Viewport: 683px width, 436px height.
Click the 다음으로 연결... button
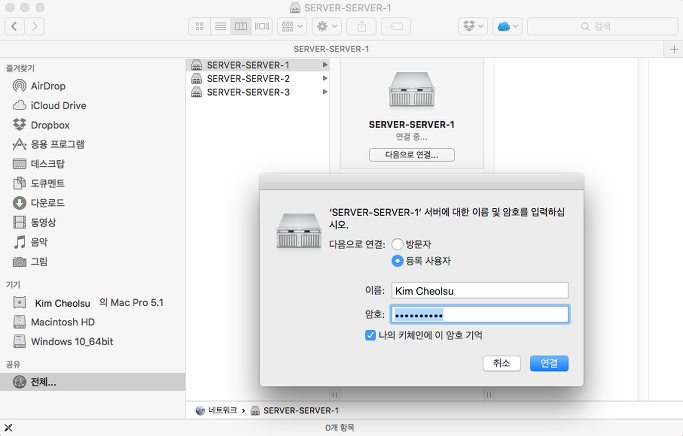412,155
